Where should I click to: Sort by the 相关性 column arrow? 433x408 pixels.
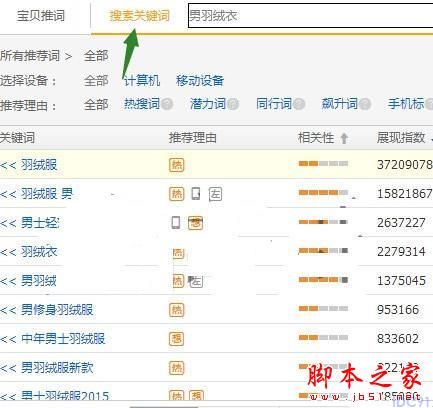pyautogui.click(x=344, y=138)
